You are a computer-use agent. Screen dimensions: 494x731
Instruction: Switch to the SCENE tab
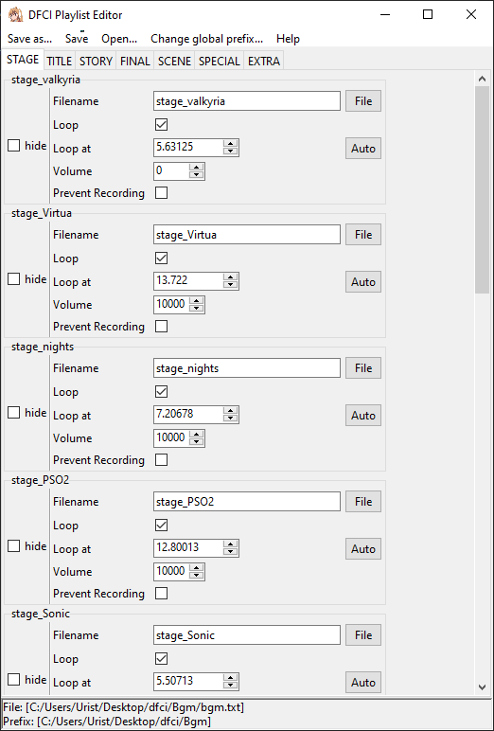pyautogui.click(x=174, y=61)
